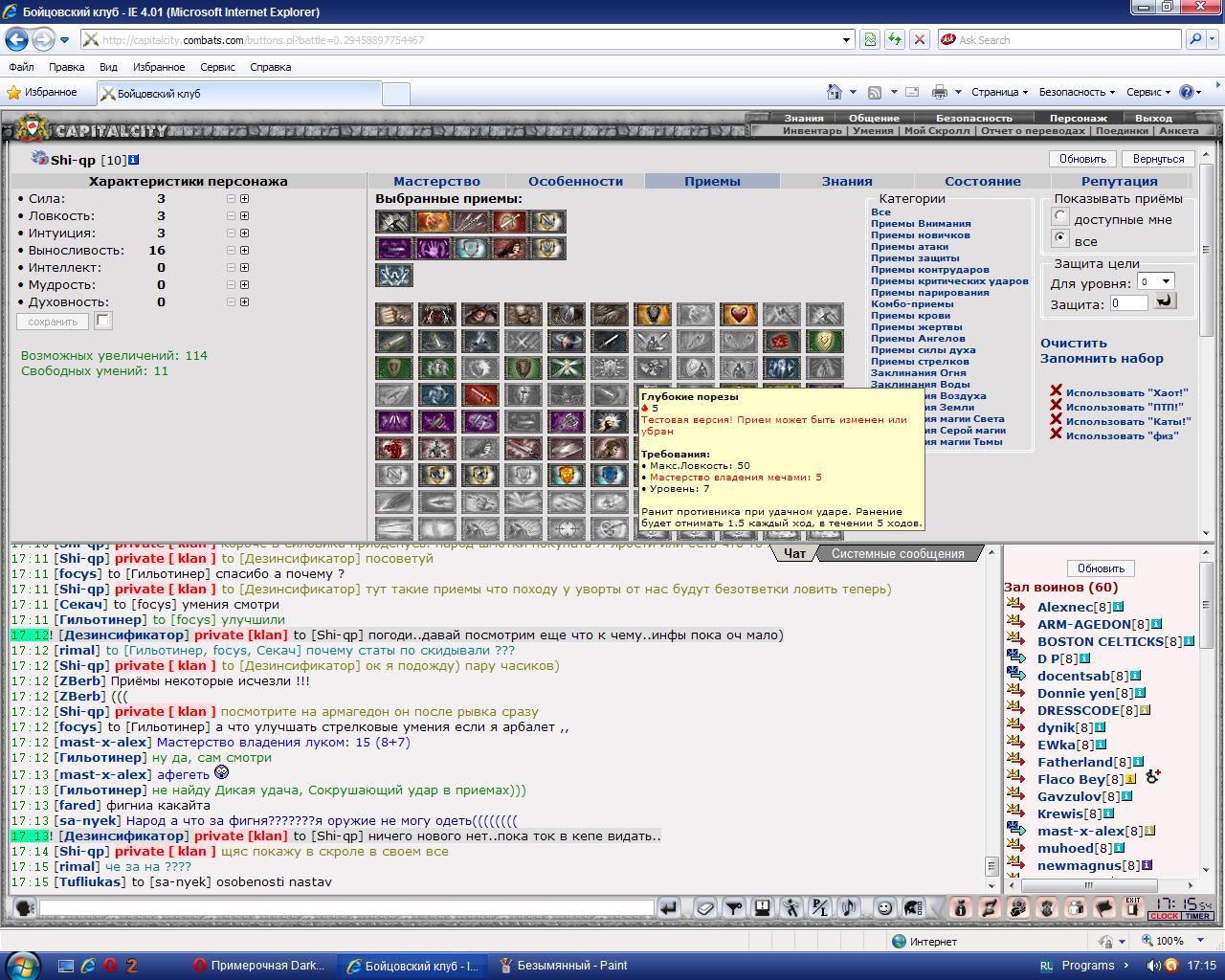Switch to the 'Мастерство' tab
The image size is (1225, 980).
[436, 181]
